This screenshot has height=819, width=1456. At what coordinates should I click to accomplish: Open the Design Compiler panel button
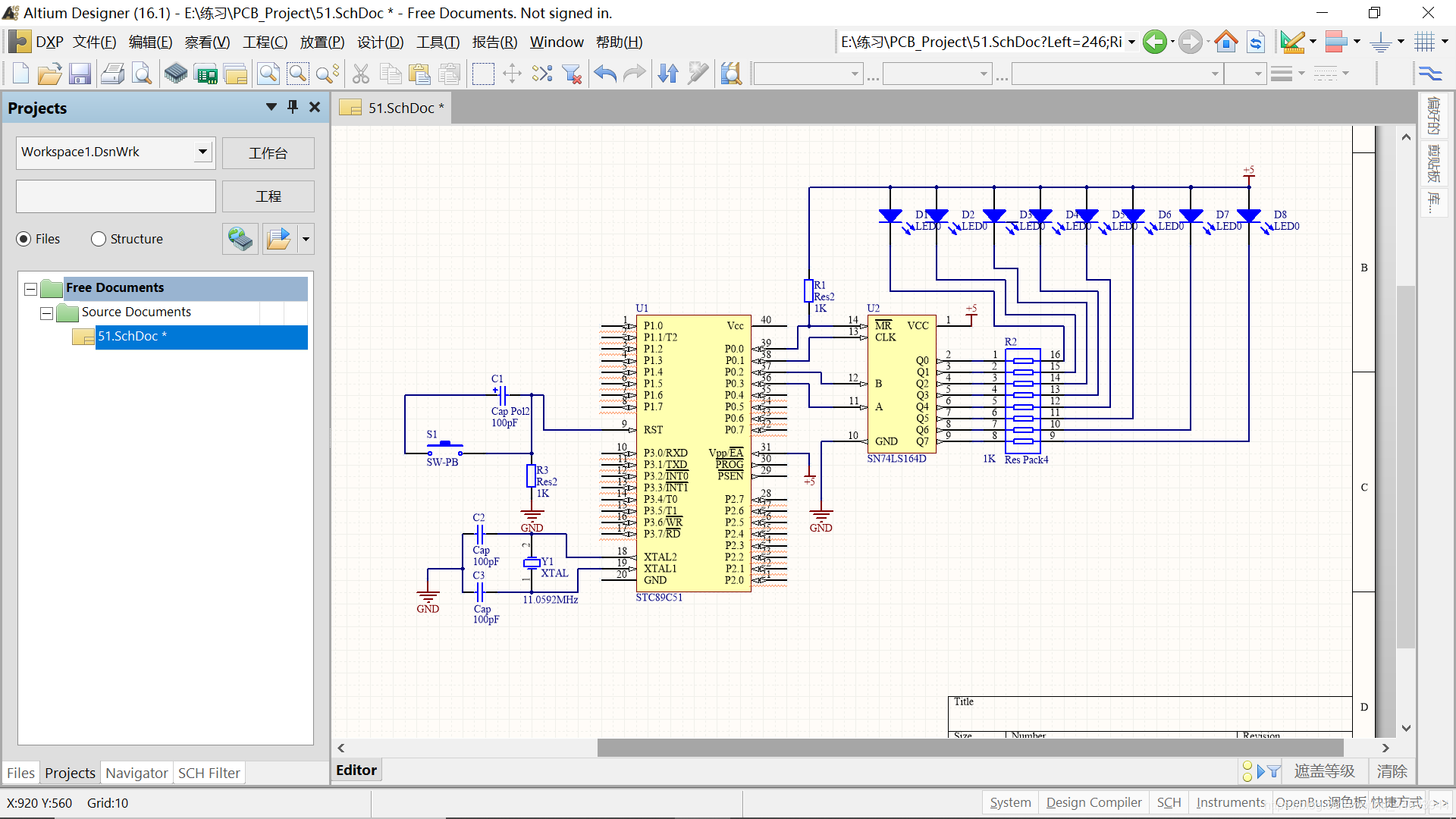click(1094, 802)
